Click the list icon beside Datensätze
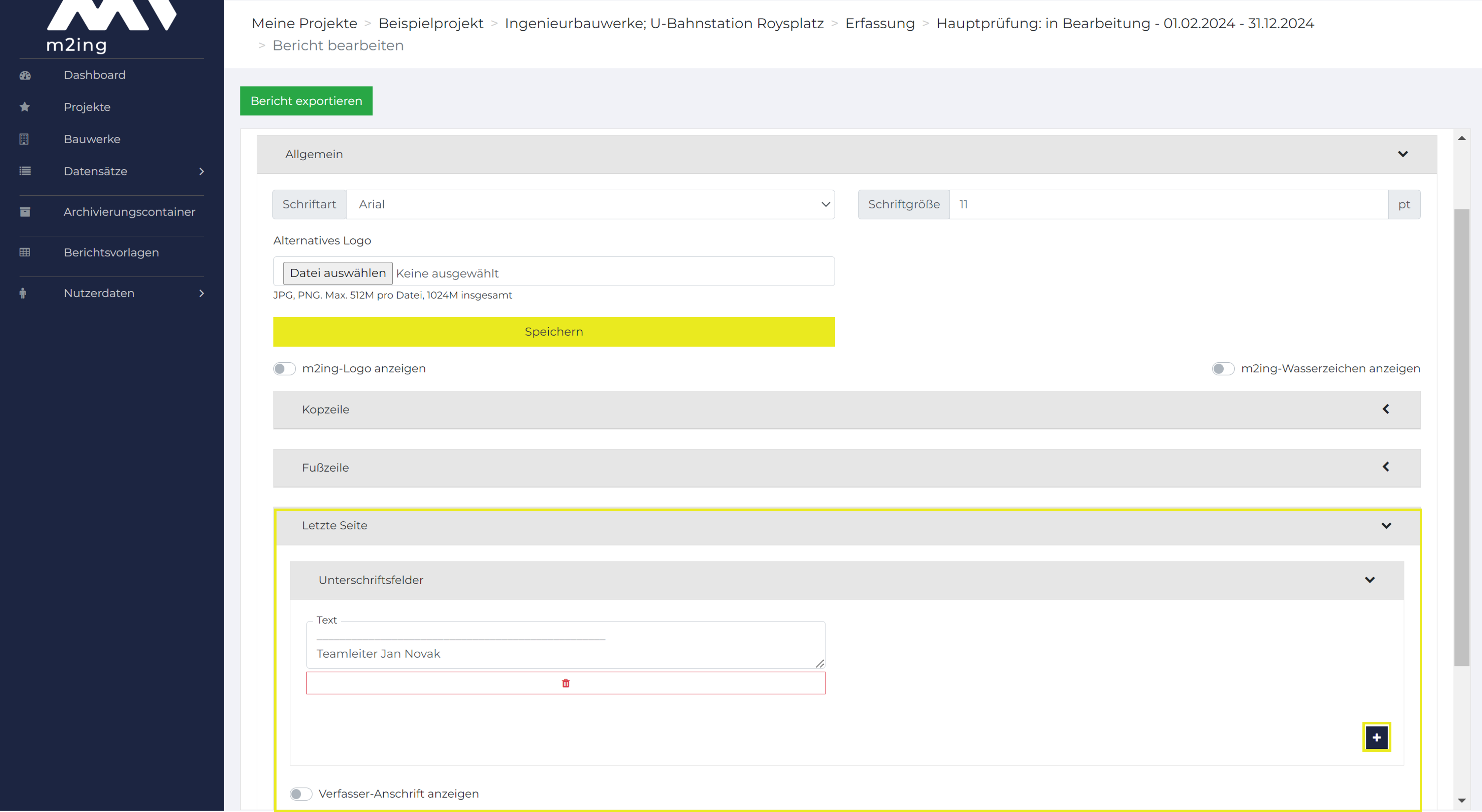Viewport: 1482px width, 812px height. coord(25,171)
